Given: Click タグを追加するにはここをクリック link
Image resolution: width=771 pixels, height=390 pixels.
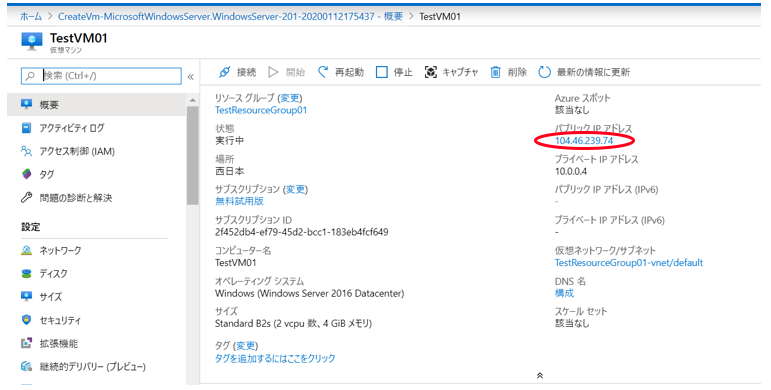Looking at the screenshot, I should coord(275,358).
